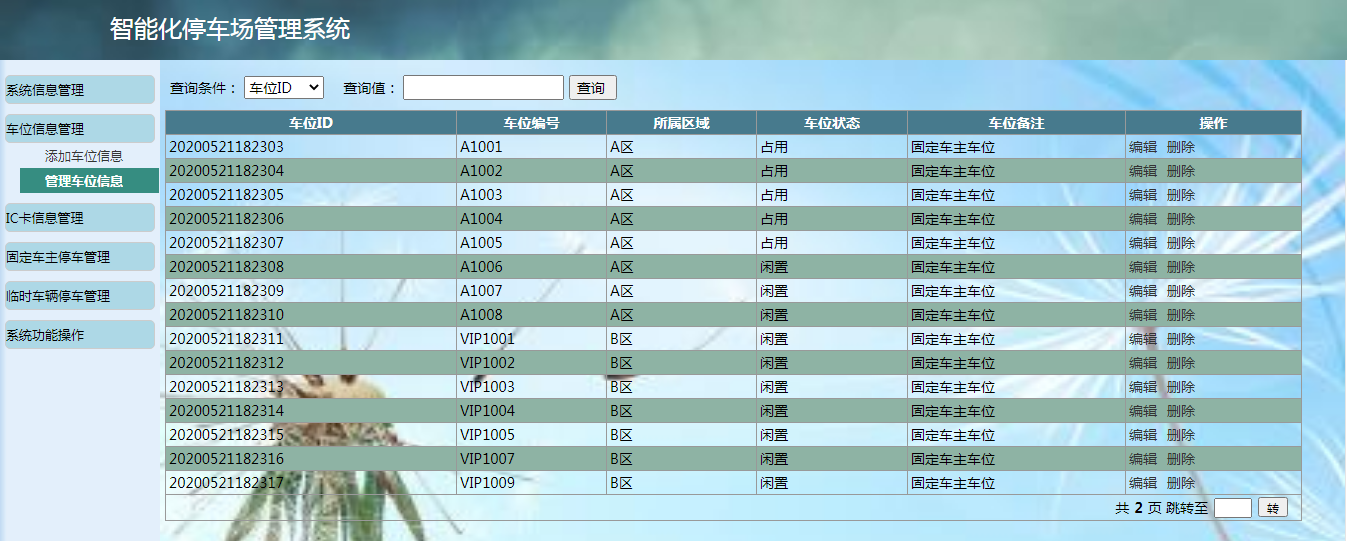
Task: Click 删除 for parking spot A1001
Action: click(x=1181, y=147)
